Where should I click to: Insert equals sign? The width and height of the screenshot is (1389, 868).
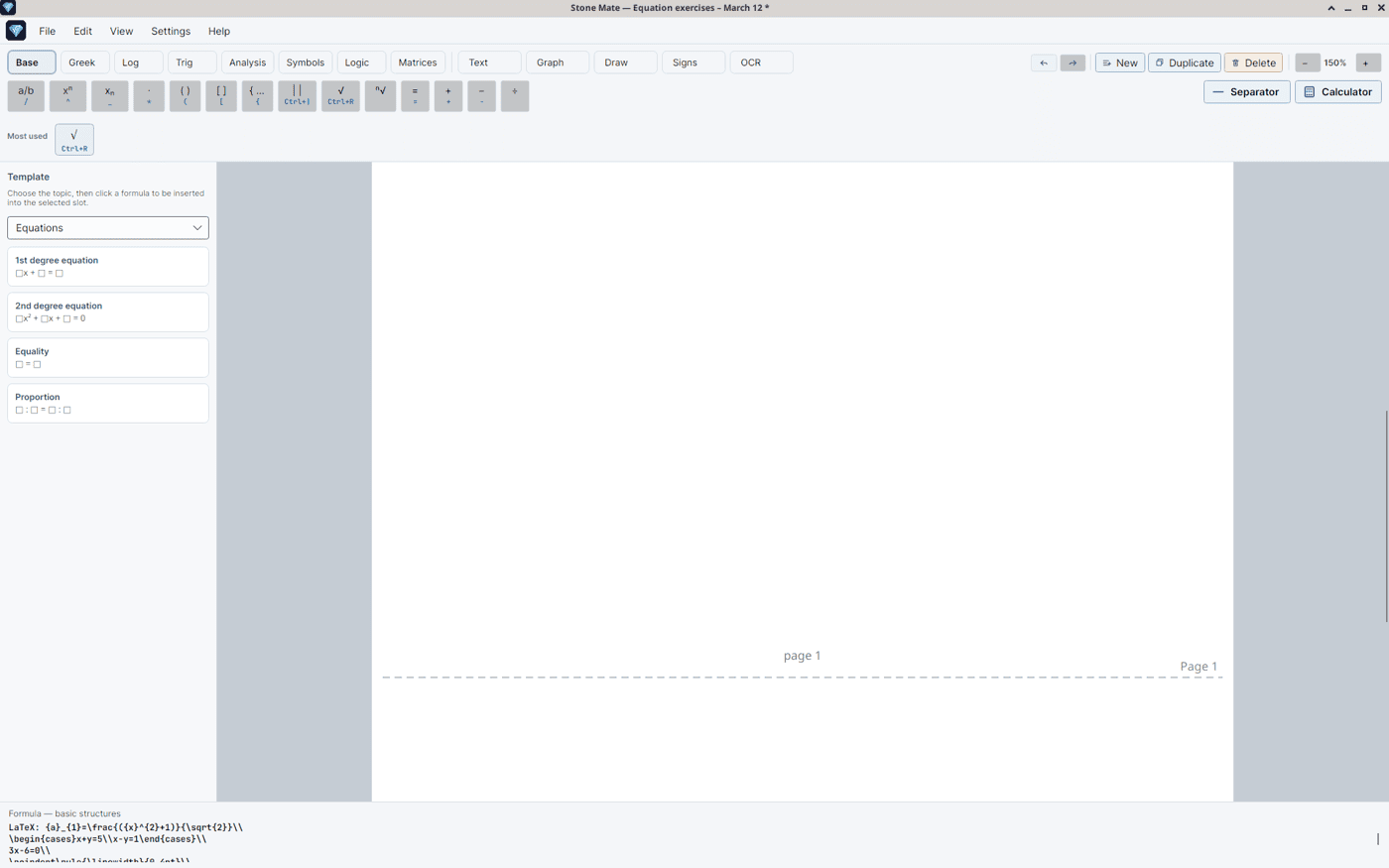(415, 95)
